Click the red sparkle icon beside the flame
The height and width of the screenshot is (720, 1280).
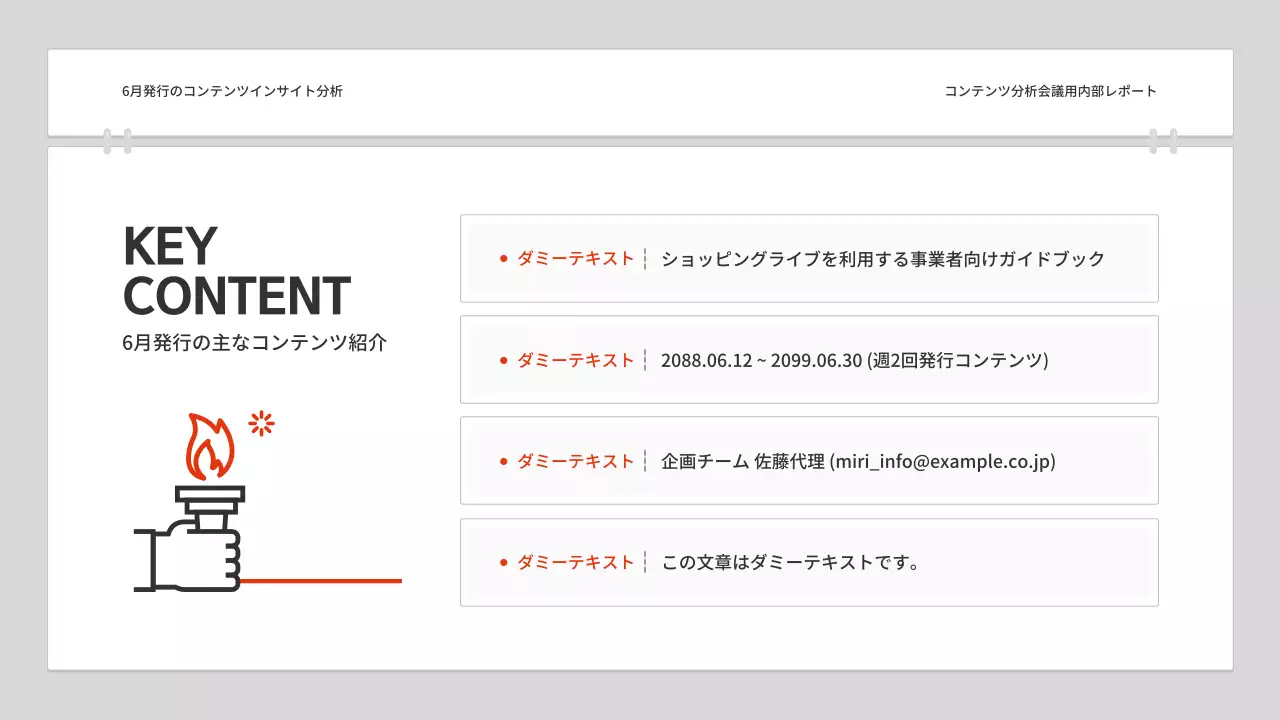point(259,424)
